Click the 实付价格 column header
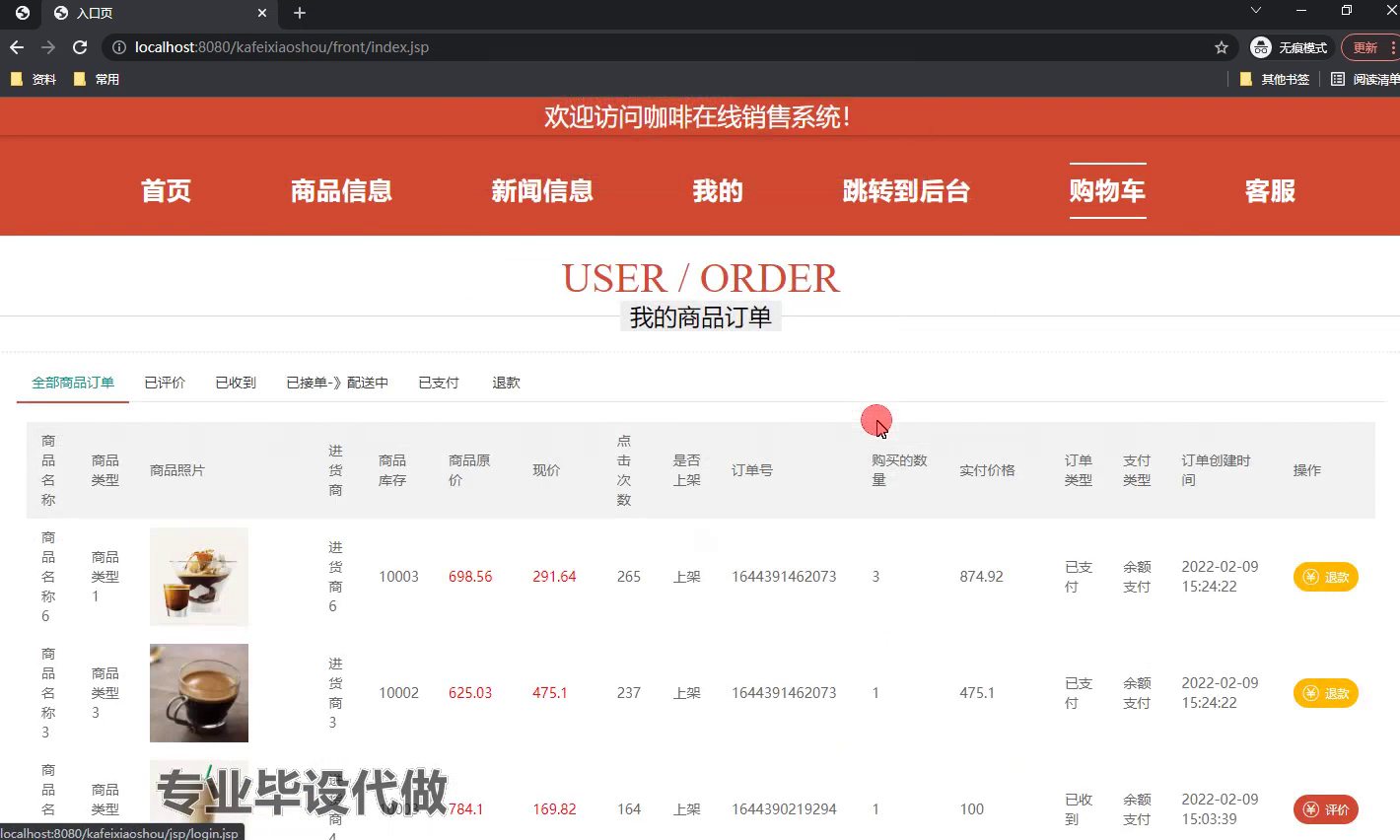The image size is (1400, 840). click(987, 470)
